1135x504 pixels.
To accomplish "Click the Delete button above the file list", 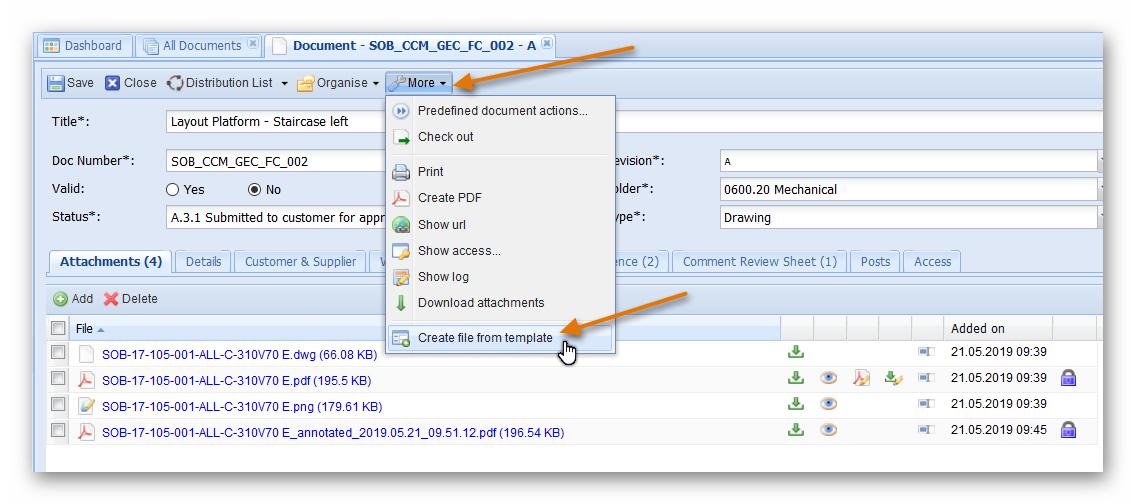I will point(130,298).
